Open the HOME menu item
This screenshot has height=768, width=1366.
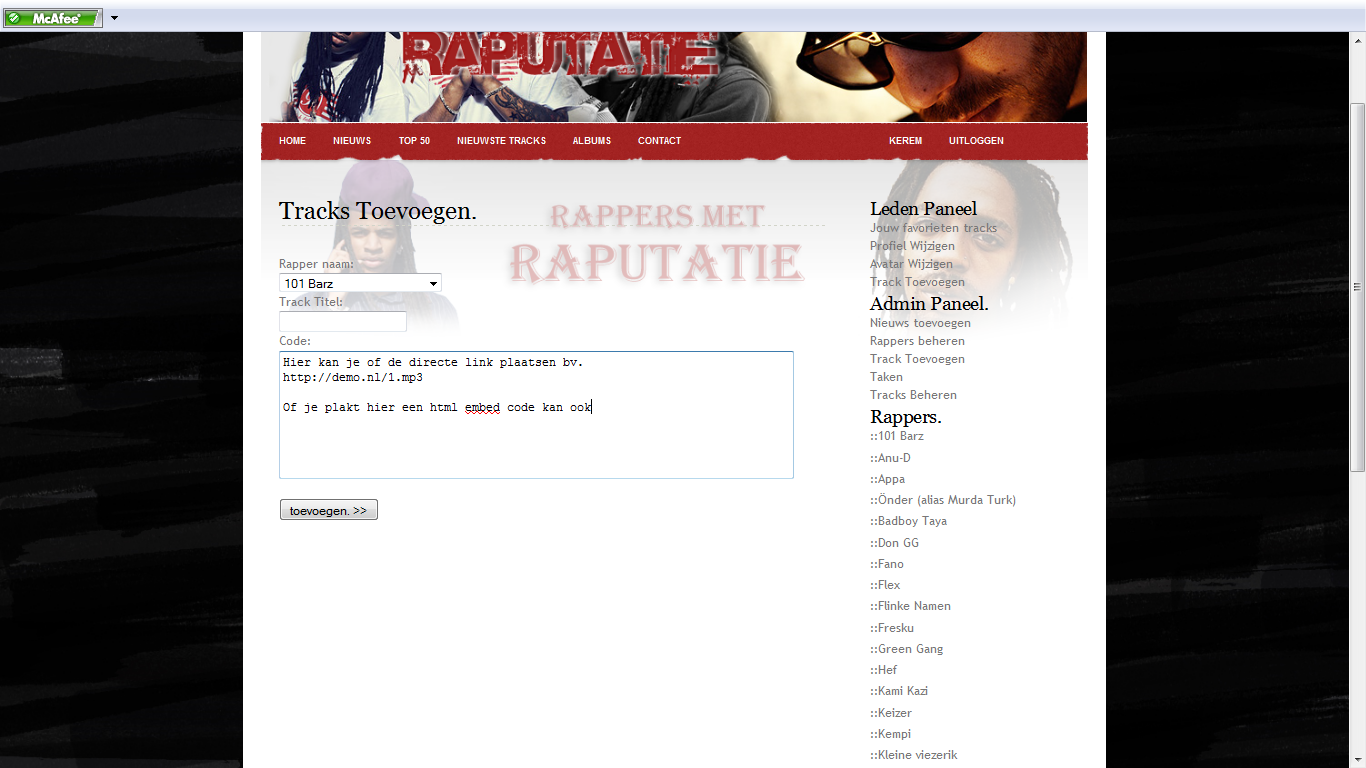(292, 141)
